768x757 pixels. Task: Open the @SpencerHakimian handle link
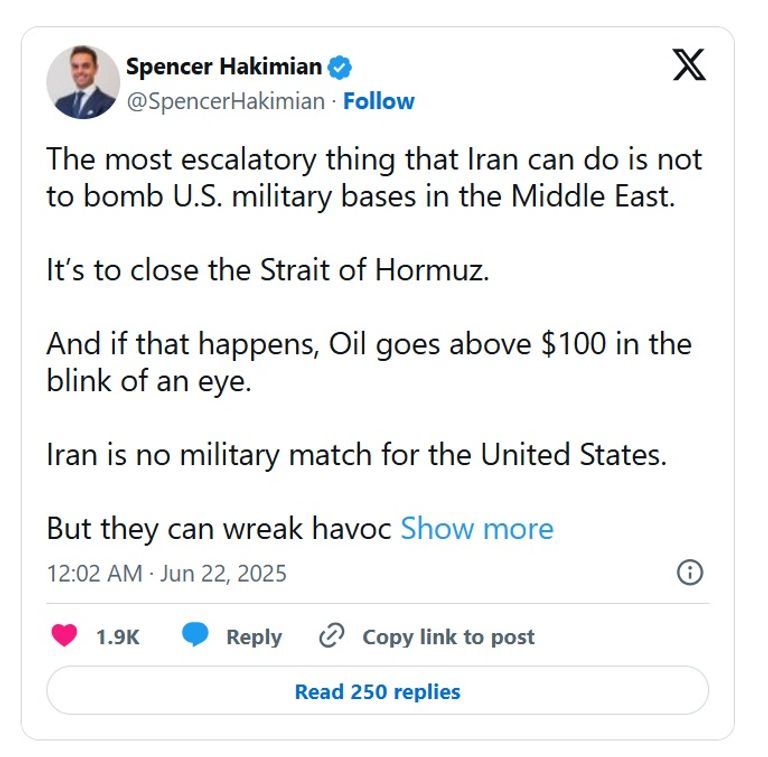225,101
